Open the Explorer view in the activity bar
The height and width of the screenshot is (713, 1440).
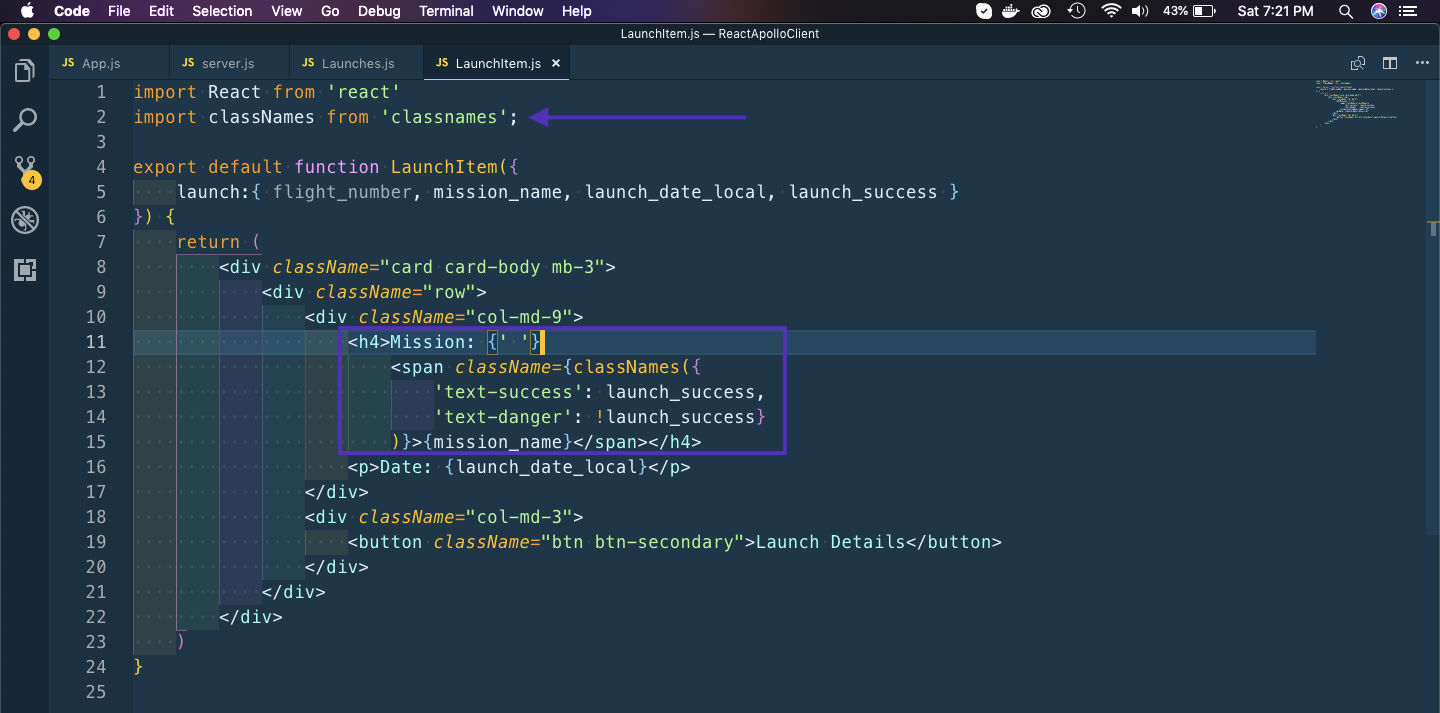[x=25, y=71]
